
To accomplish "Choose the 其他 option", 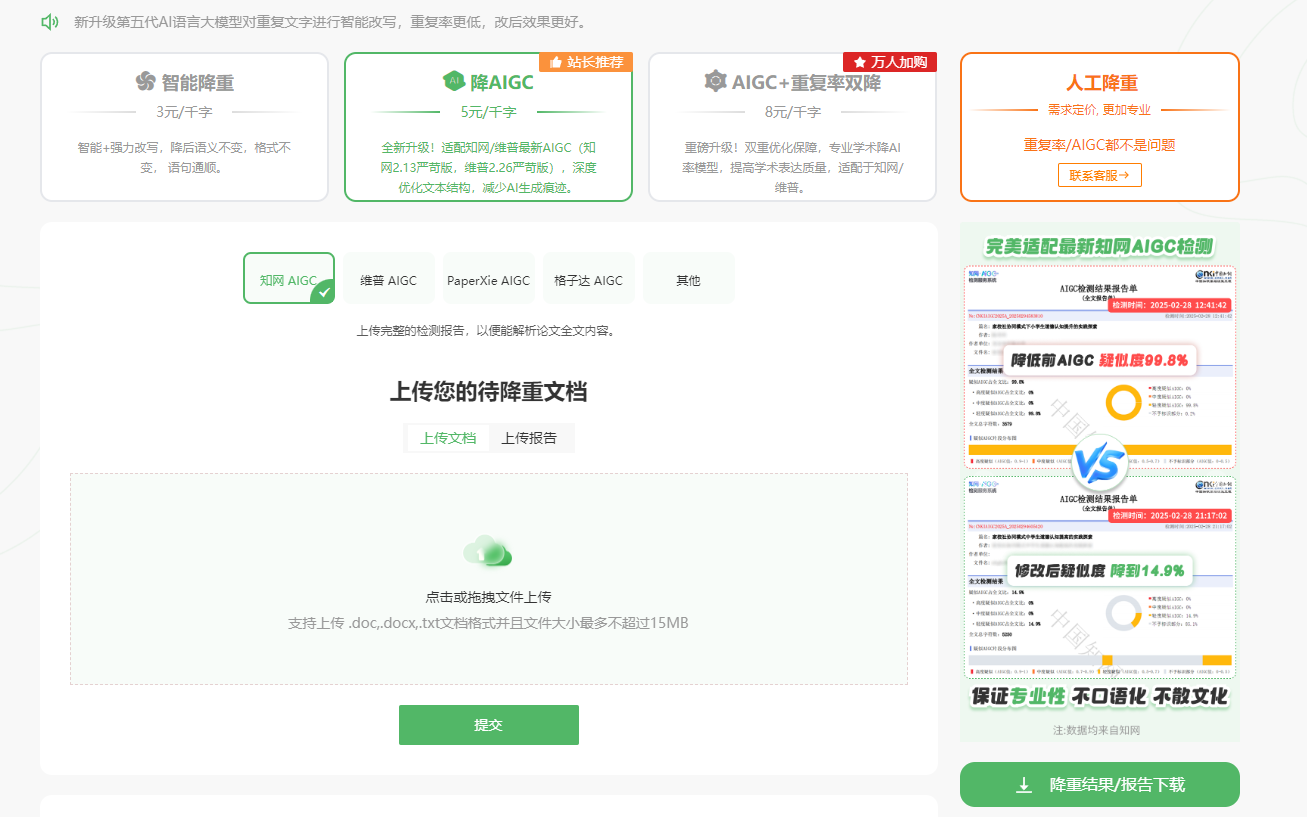I will (x=689, y=278).
